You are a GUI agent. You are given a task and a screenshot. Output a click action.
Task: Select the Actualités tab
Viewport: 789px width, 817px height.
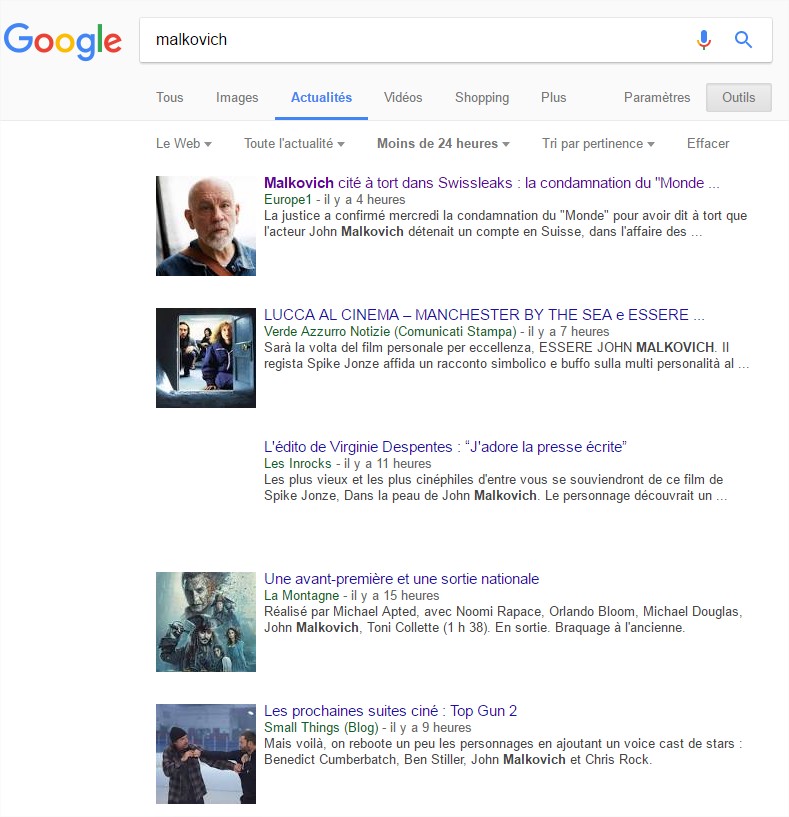(321, 97)
